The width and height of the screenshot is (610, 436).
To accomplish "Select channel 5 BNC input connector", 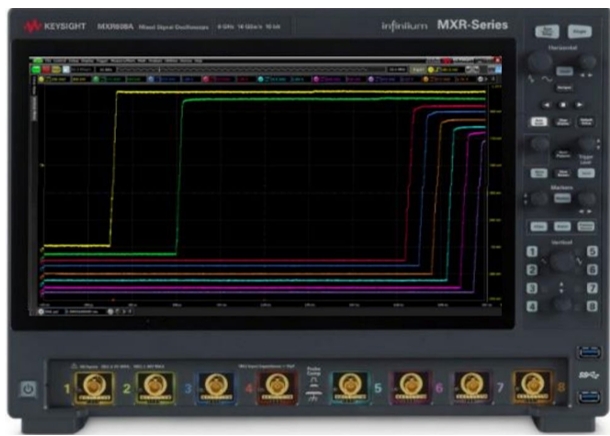I will point(350,387).
